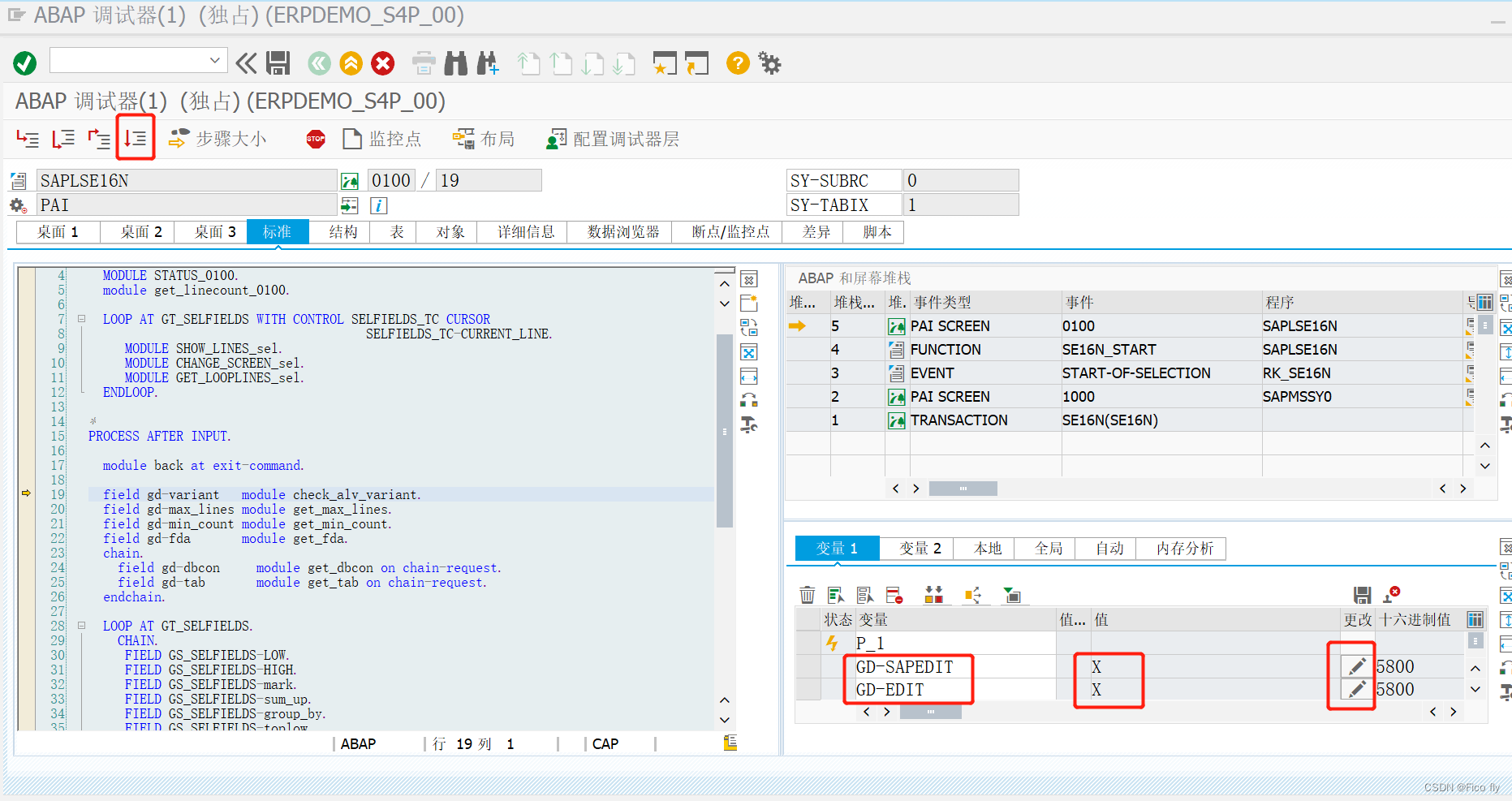The image size is (1512, 801).
Task: Open the settings gear icon
Action: click(768, 62)
